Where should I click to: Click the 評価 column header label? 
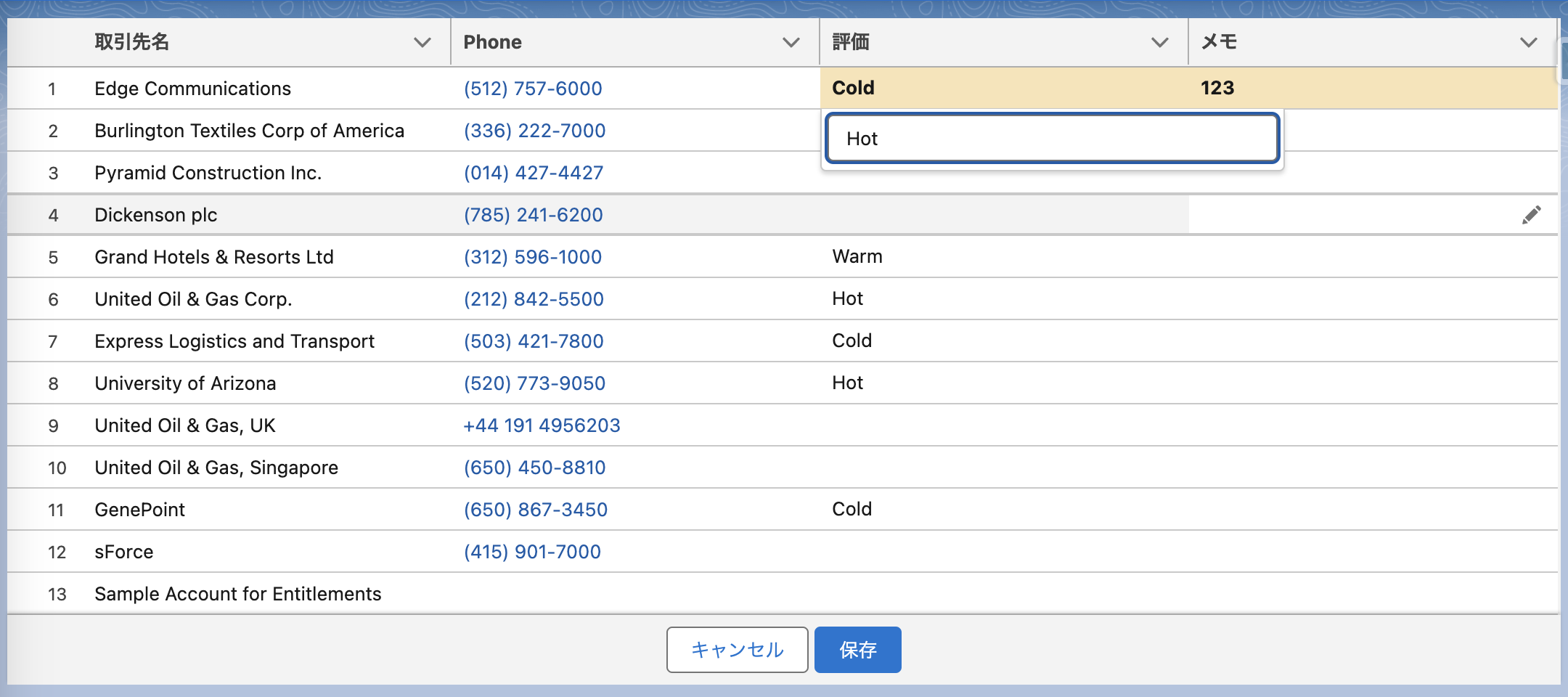tap(851, 42)
